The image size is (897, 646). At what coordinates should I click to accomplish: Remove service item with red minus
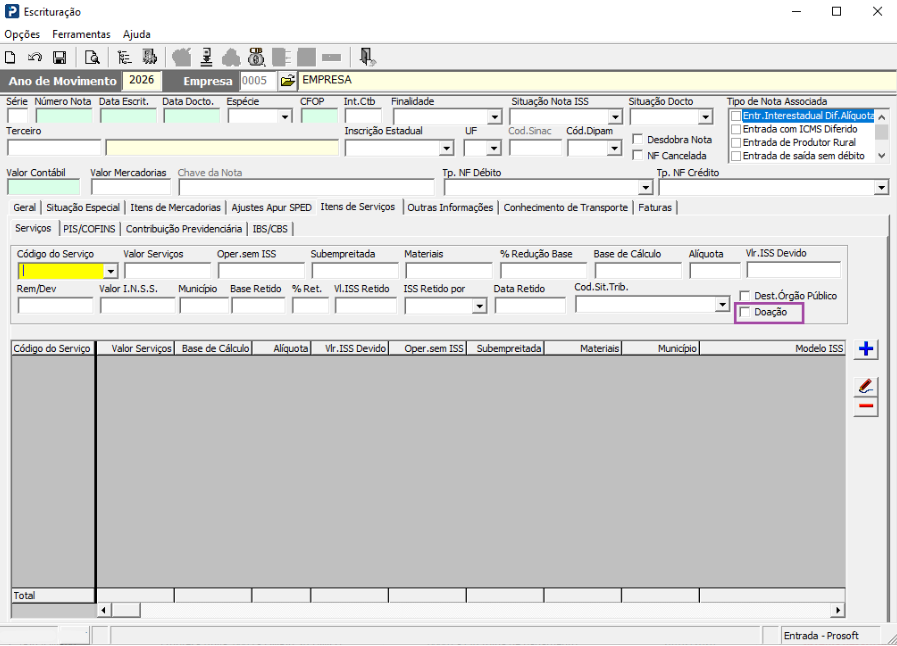click(866, 406)
